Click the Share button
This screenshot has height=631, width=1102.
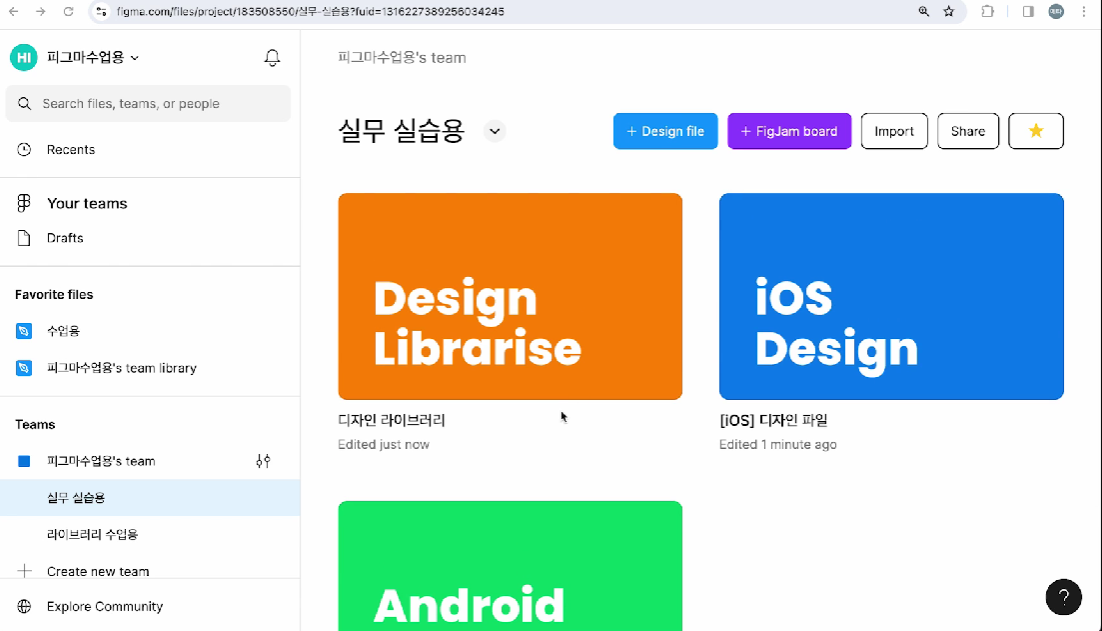tap(968, 131)
